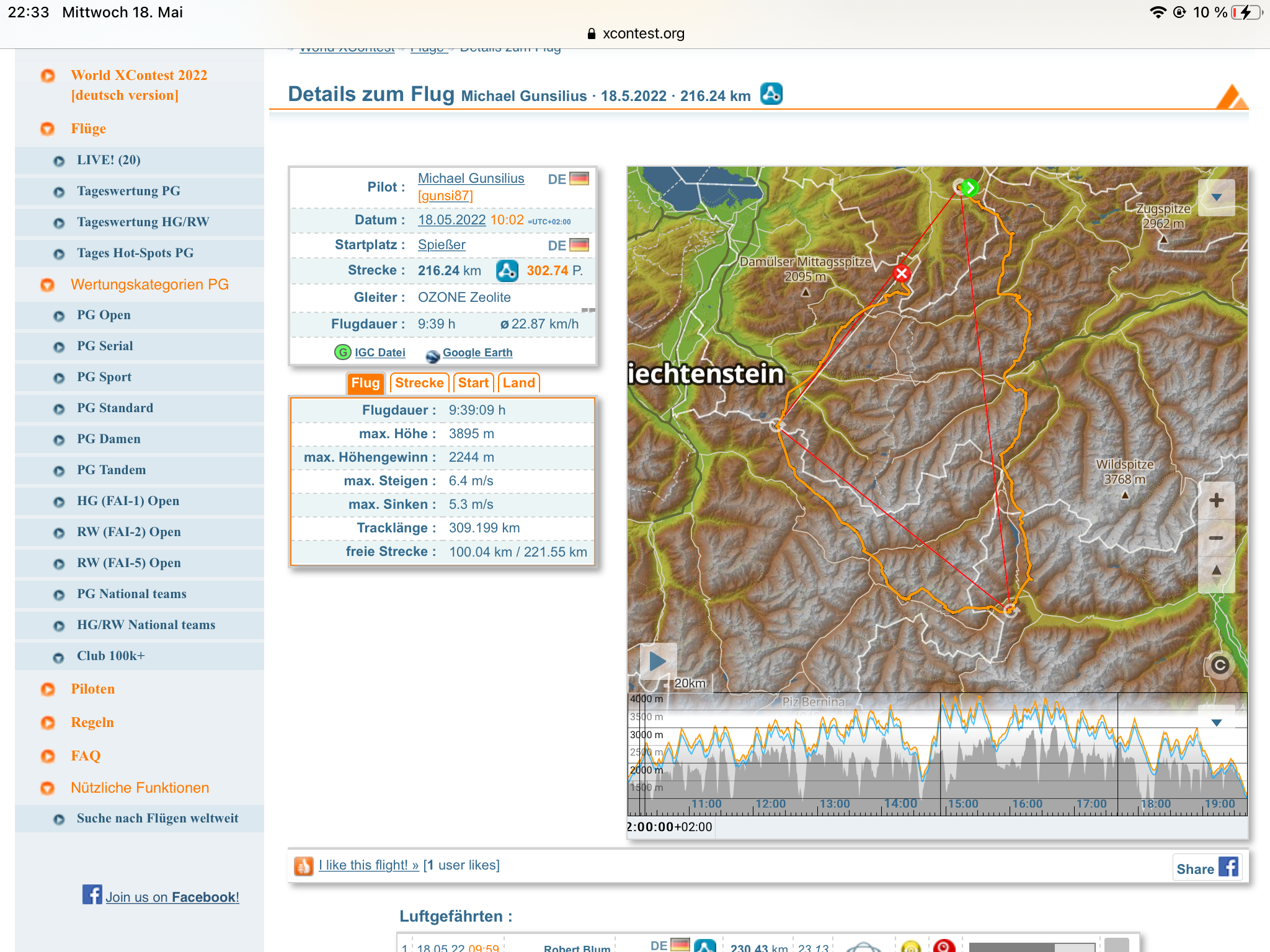Open the [gunsi87] username link
This screenshot has width=1270, height=952.
click(x=445, y=196)
